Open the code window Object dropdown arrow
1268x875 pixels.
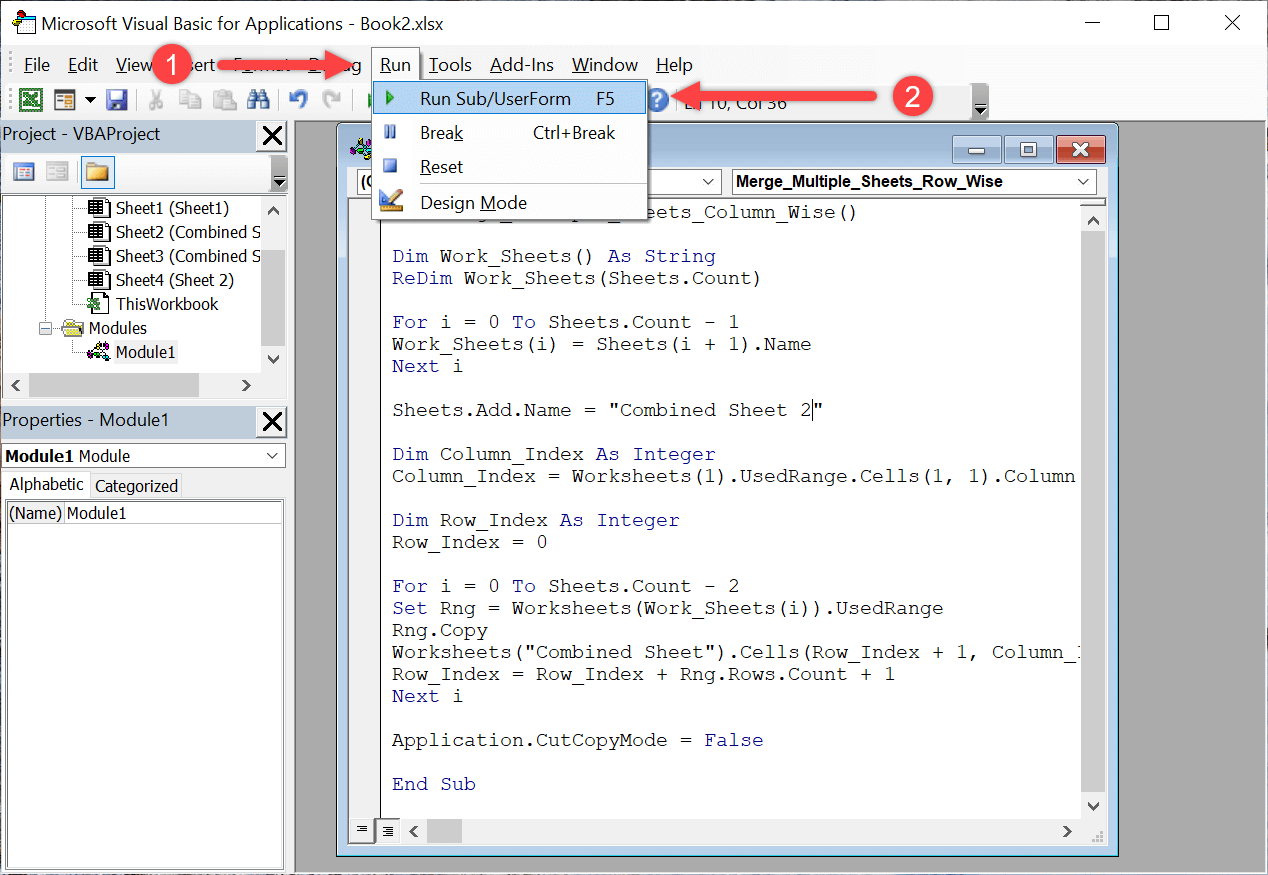[709, 182]
